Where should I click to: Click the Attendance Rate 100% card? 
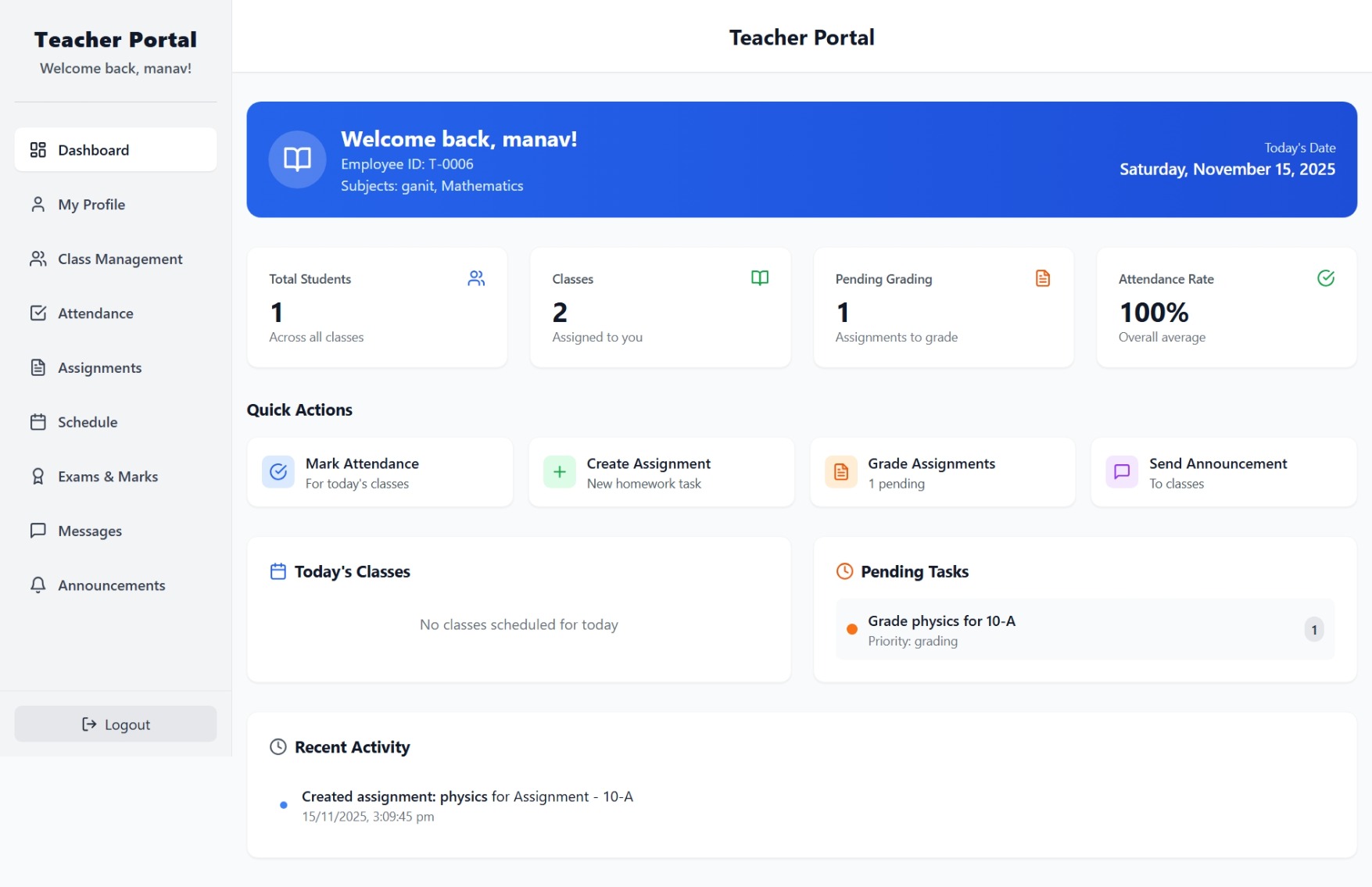click(x=1226, y=307)
